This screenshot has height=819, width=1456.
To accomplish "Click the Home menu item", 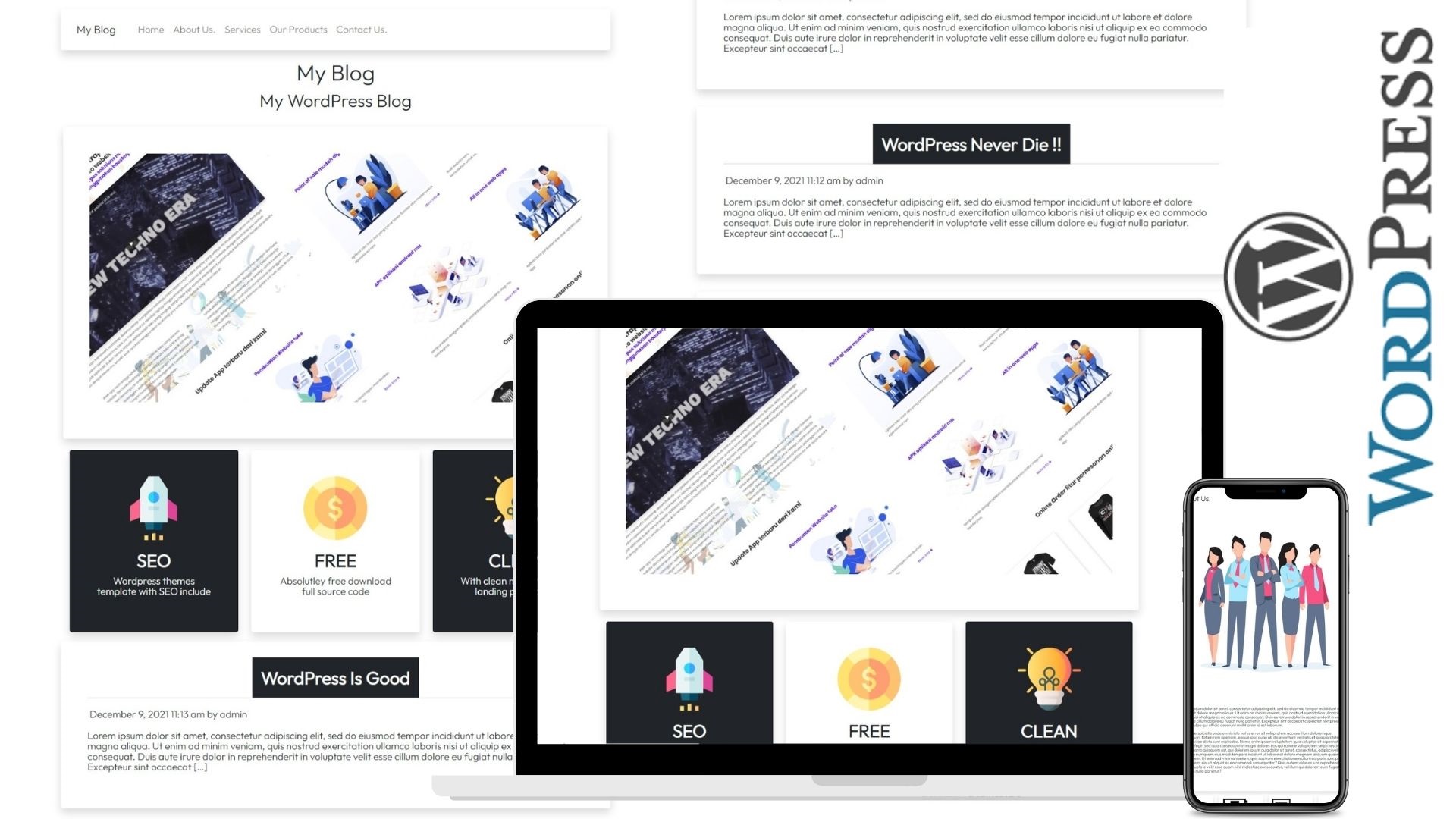I will [150, 29].
